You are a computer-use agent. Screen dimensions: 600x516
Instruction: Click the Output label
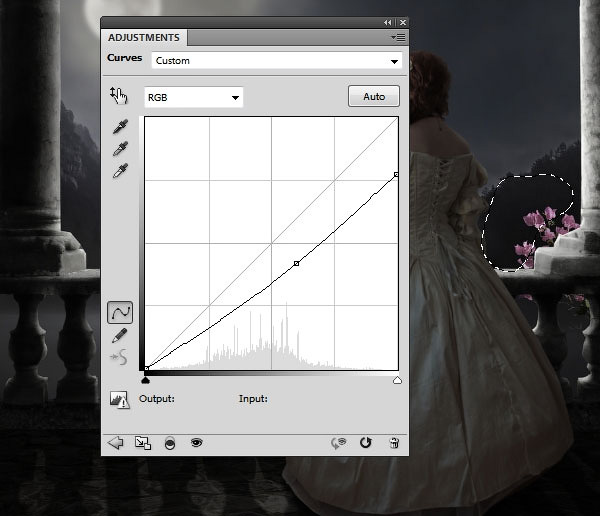157,398
